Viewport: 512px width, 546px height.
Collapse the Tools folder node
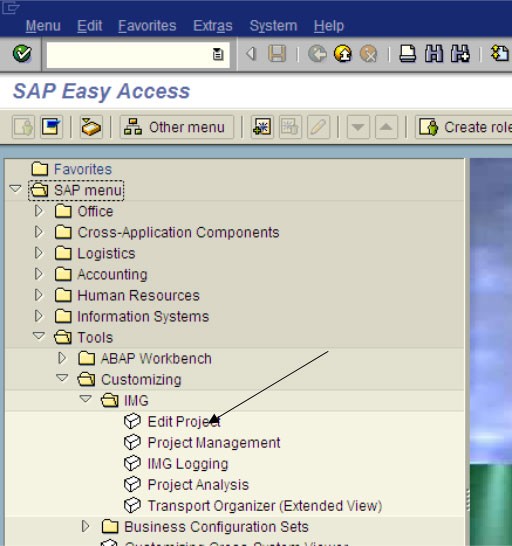pyautogui.click(x=38, y=336)
